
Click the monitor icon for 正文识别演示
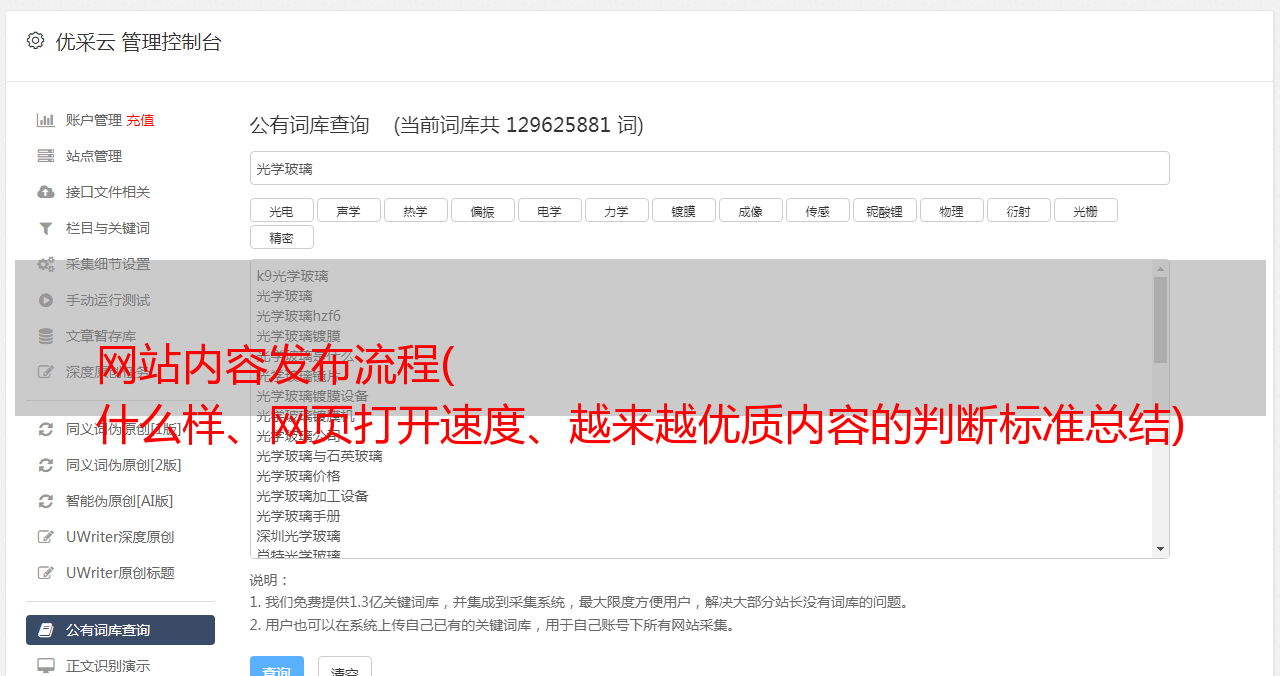[45, 666]
